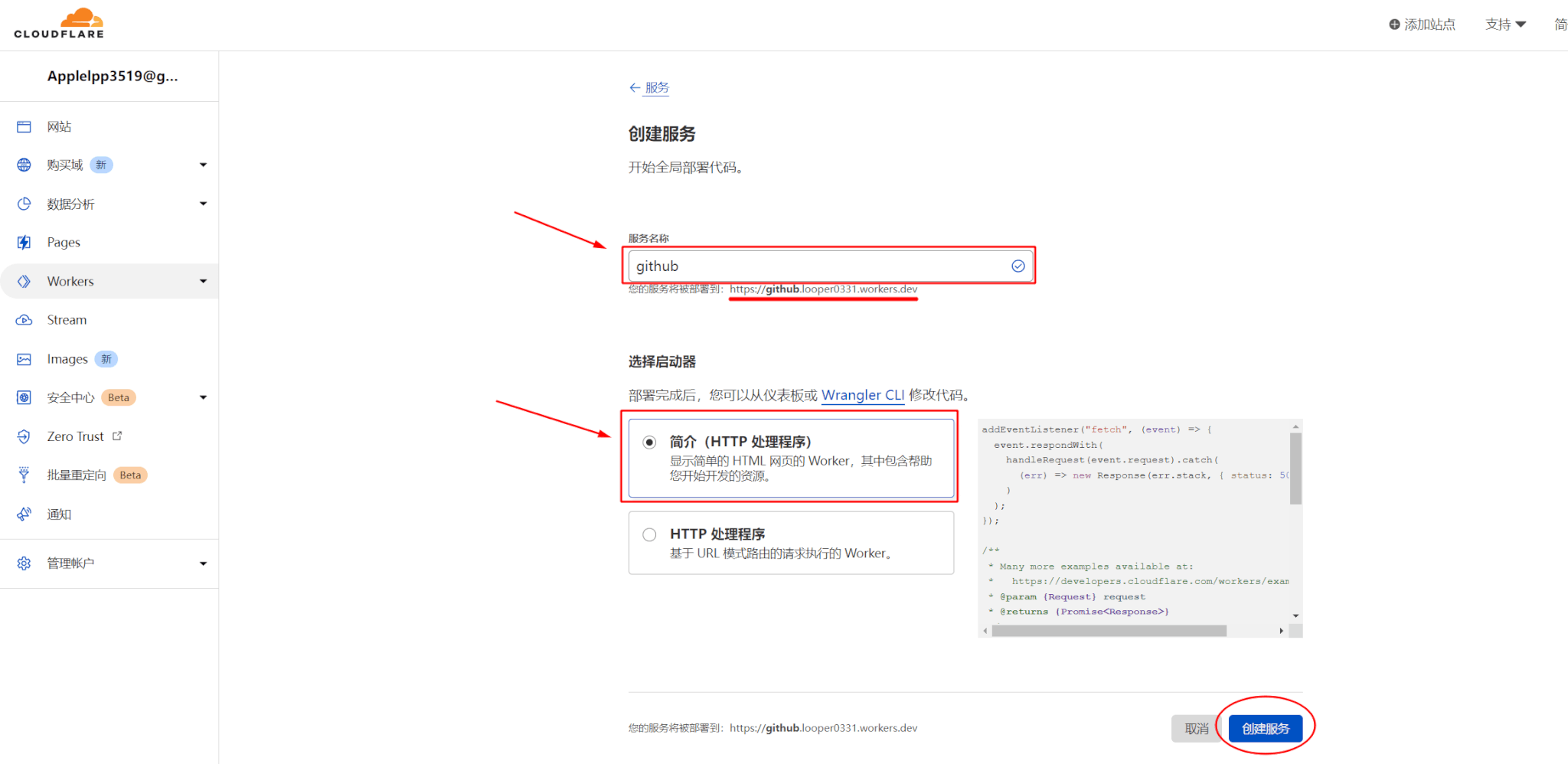Image resolution: width=1568 pixels, height=764 pixels.
Task: Click the 购买域 globe icon
Action: tap(24, 165)
